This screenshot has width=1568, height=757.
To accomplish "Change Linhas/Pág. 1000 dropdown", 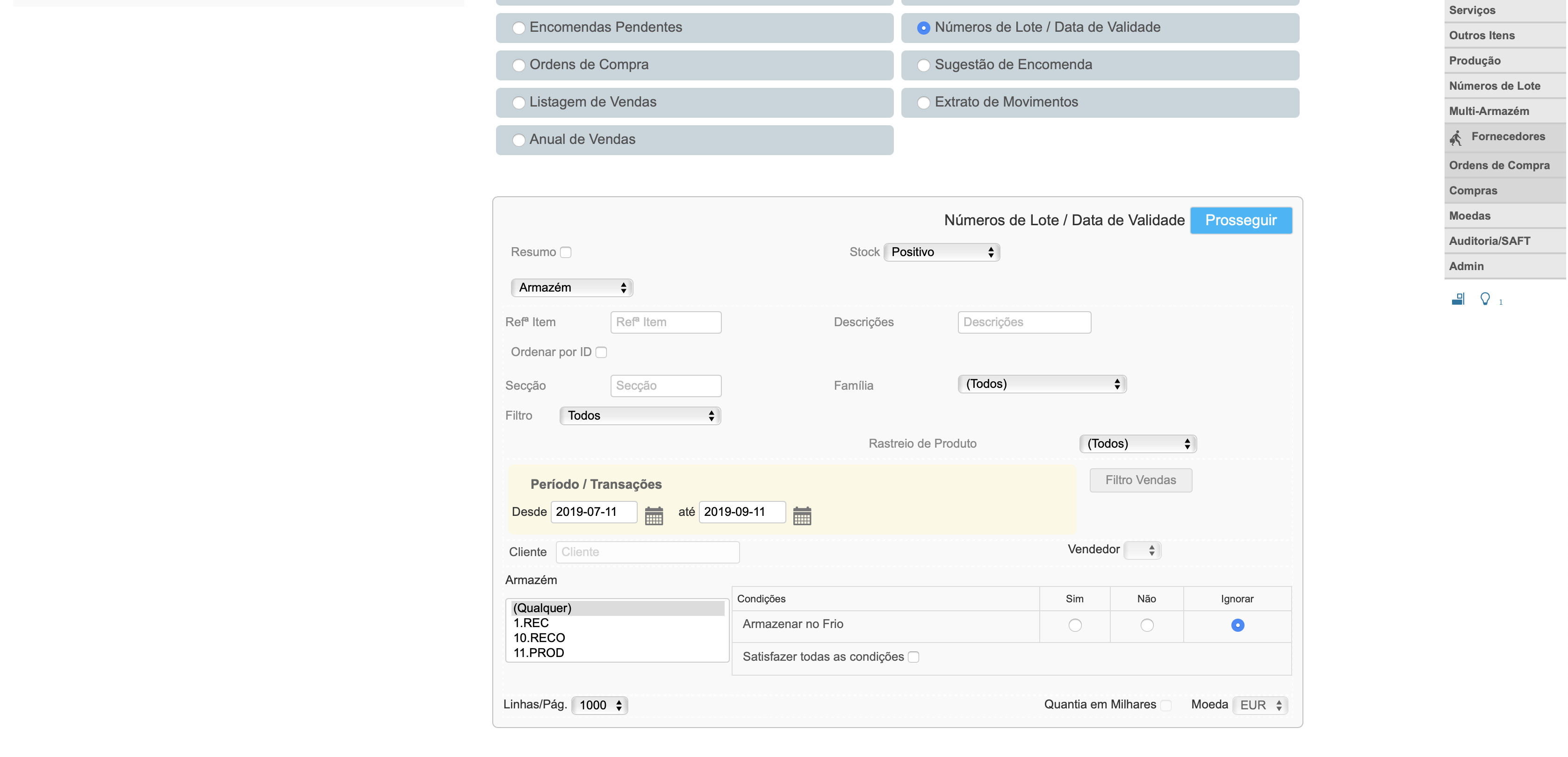I will (599, 705).
